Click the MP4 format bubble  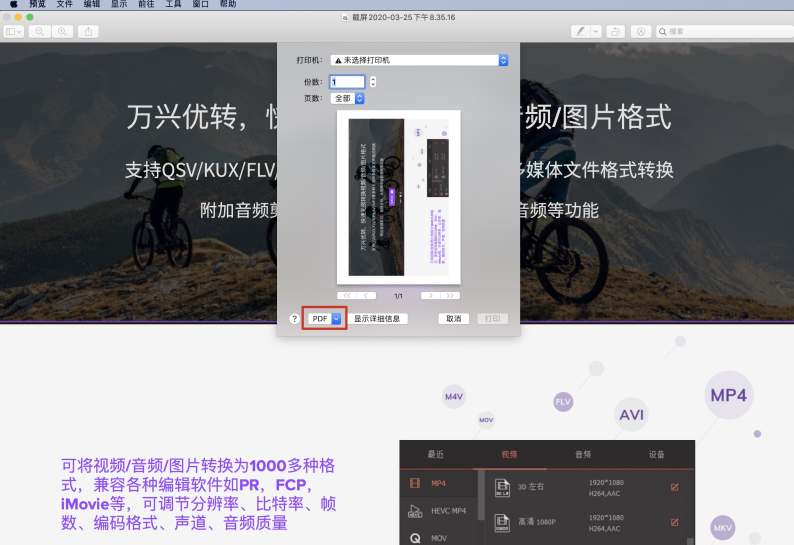[729, 395]
